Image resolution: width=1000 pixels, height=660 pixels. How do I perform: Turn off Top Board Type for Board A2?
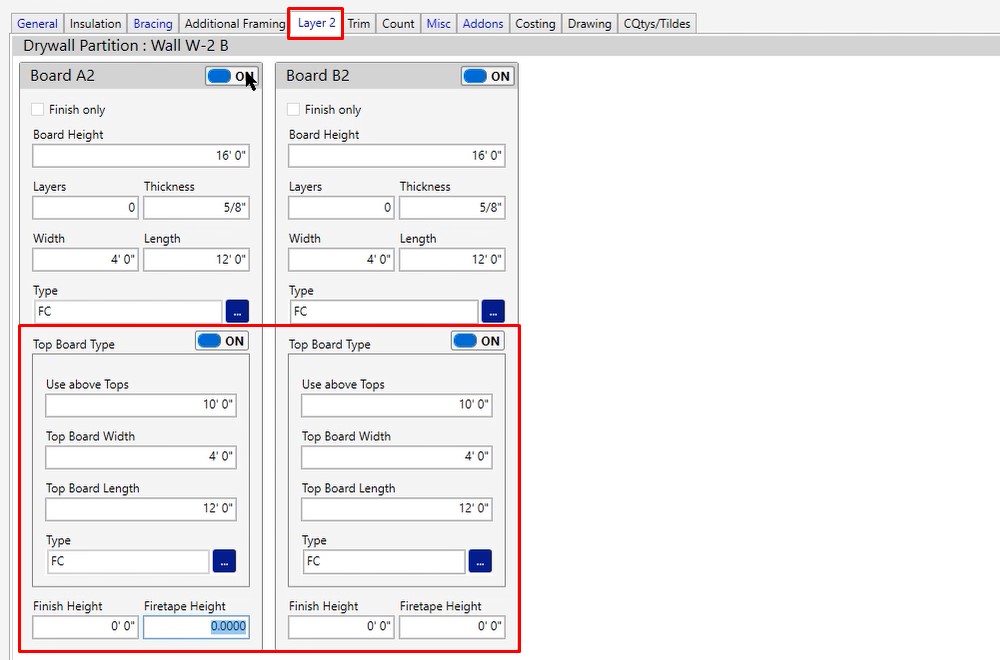(221, 341)
